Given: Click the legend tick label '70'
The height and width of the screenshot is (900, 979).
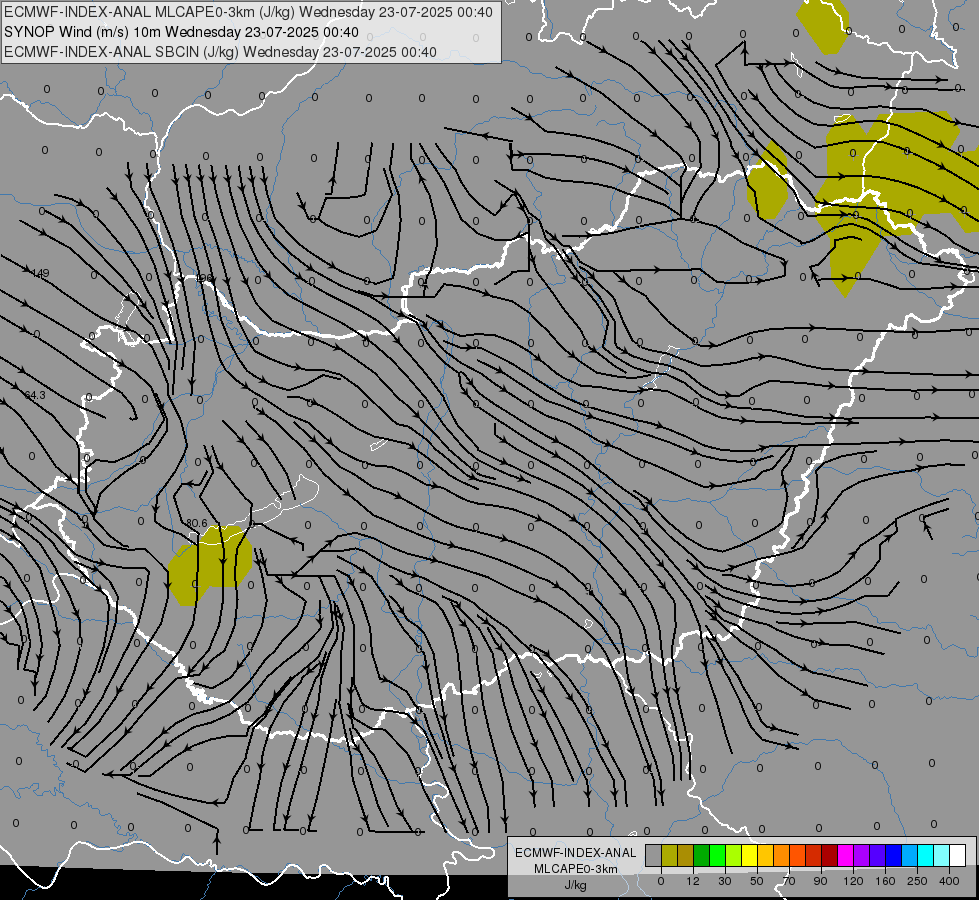Looking at the screenshot, I should [x=789, y=881].
